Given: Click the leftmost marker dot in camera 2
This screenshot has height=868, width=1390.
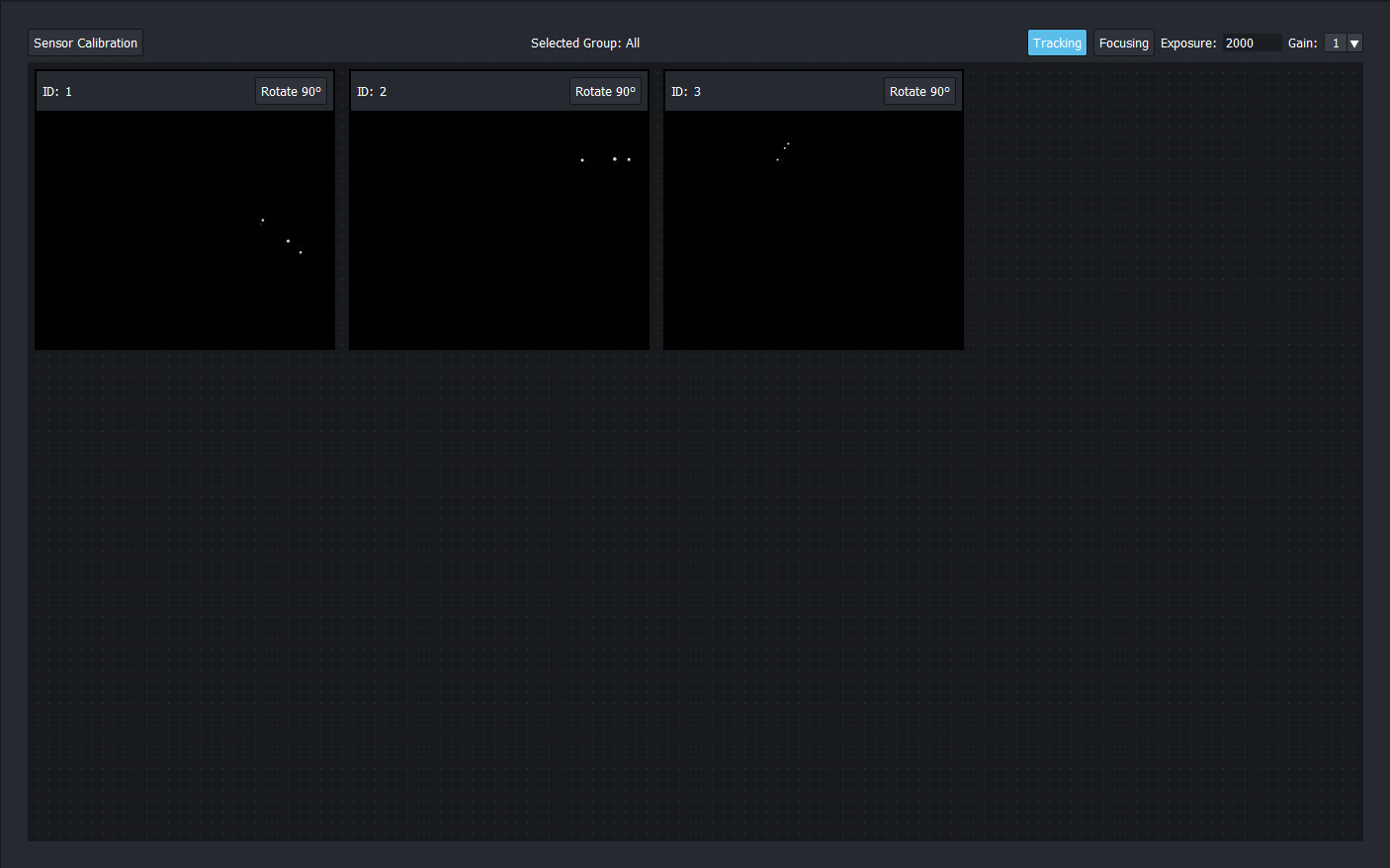Looking at the screenshot, I should 582,160.
